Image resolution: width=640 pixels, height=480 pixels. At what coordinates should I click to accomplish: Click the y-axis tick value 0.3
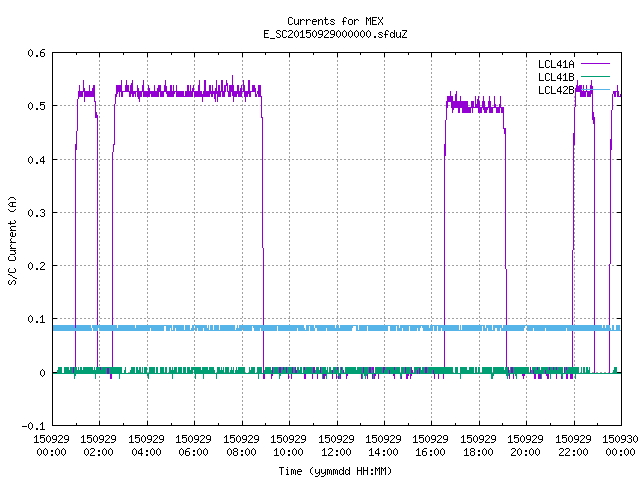click(36, 213)
